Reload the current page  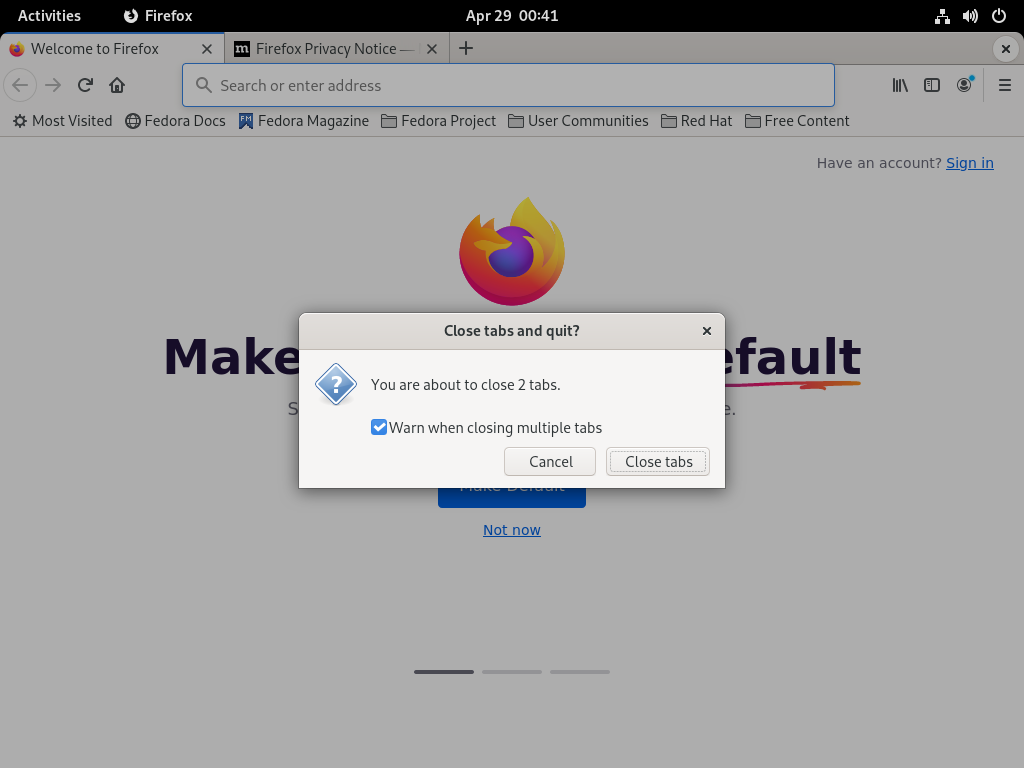(85, 85)
